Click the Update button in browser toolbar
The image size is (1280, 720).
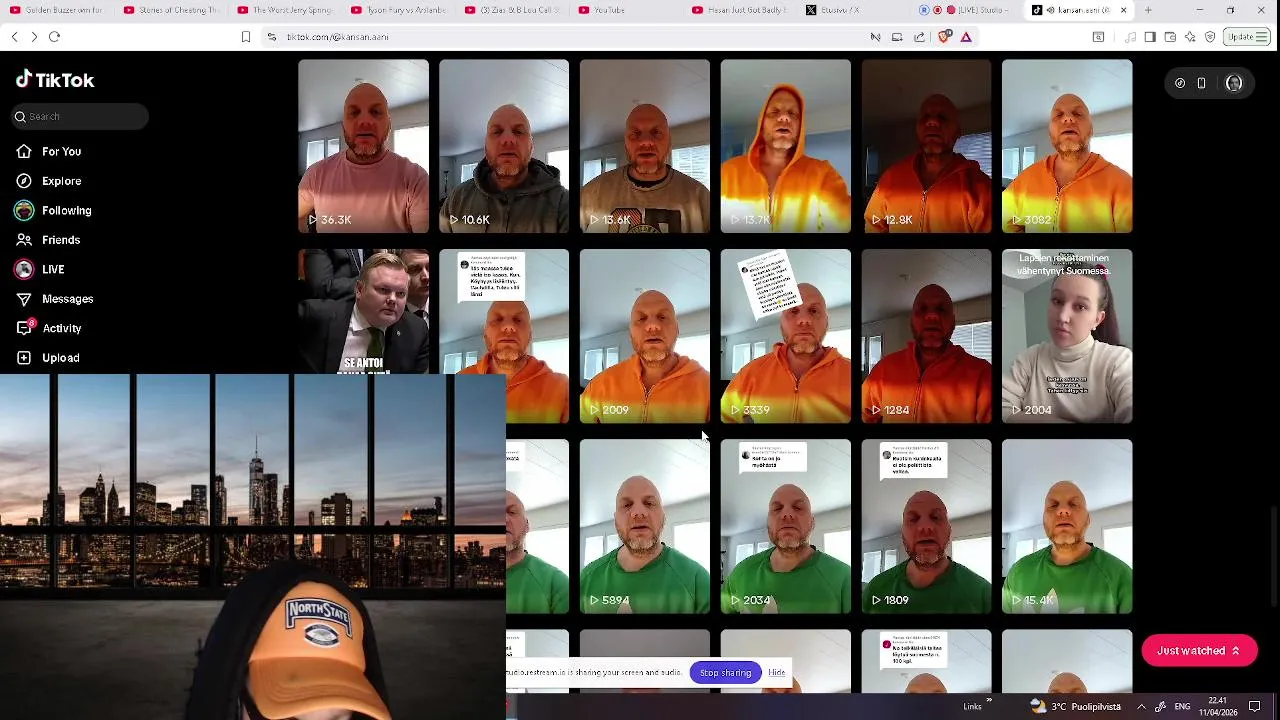click(1247, 37)
